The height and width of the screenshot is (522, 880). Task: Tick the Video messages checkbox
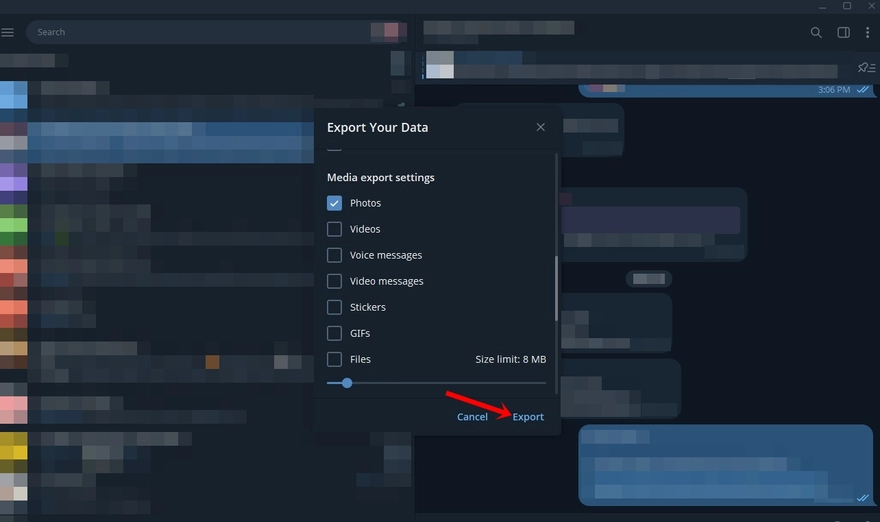tap(334, 281)
